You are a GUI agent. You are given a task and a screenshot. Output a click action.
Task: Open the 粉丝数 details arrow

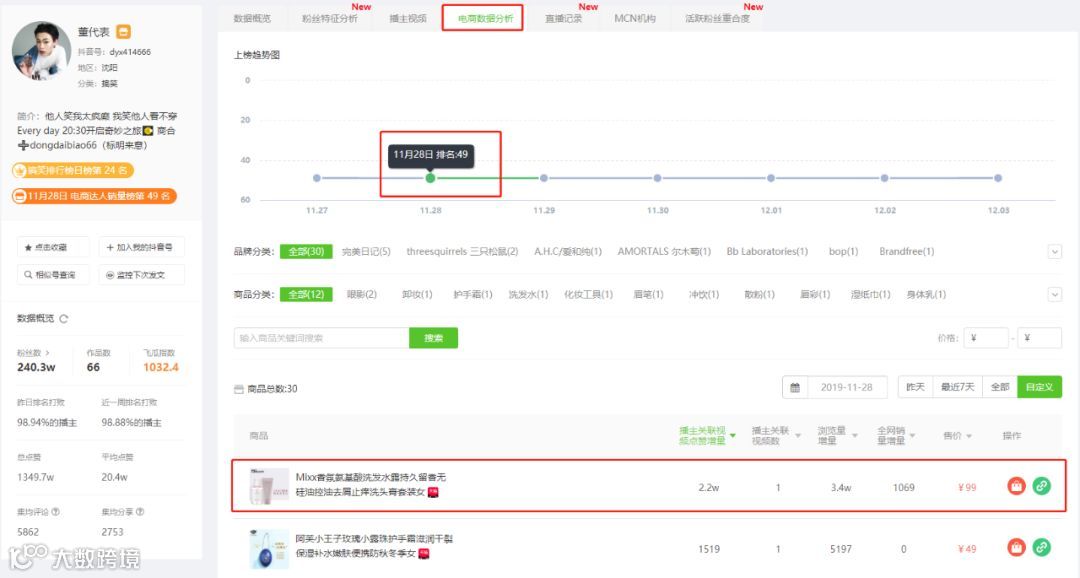[x=48, y=353]
